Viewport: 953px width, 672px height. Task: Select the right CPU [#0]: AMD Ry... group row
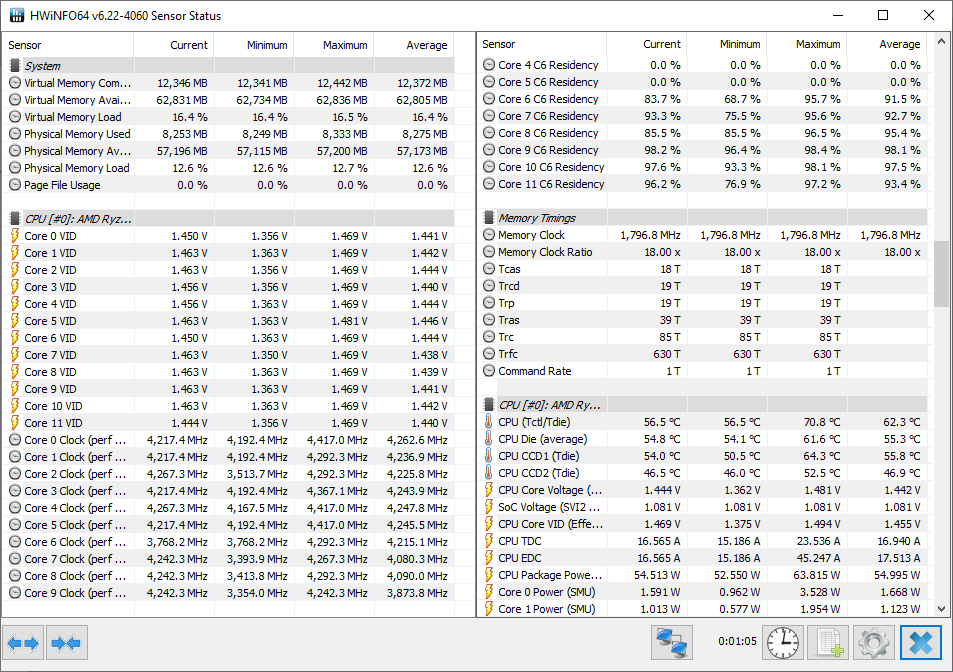pos(703,405)
